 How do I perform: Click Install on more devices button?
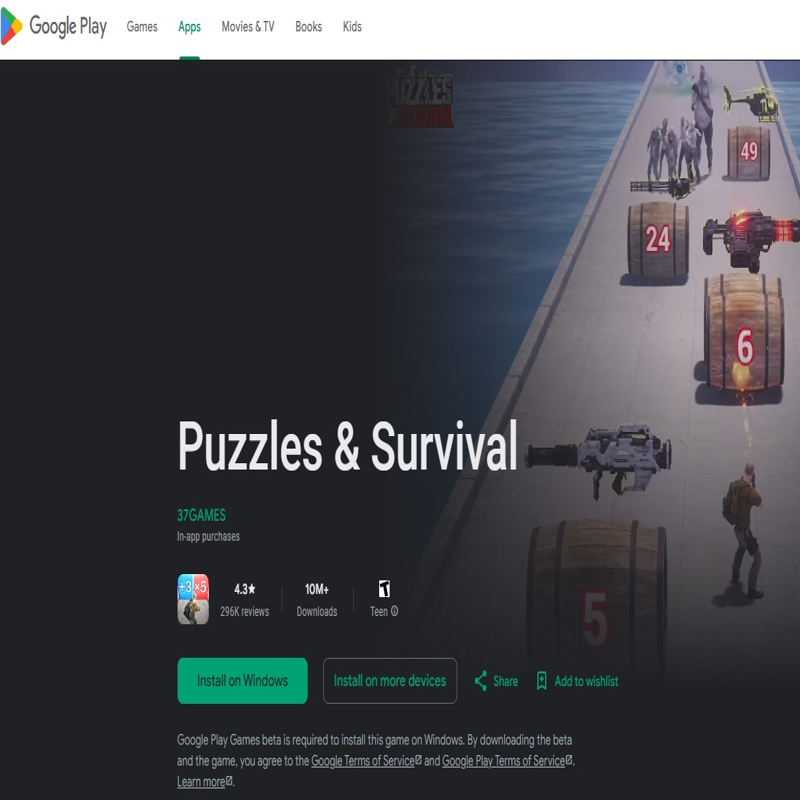390,681
